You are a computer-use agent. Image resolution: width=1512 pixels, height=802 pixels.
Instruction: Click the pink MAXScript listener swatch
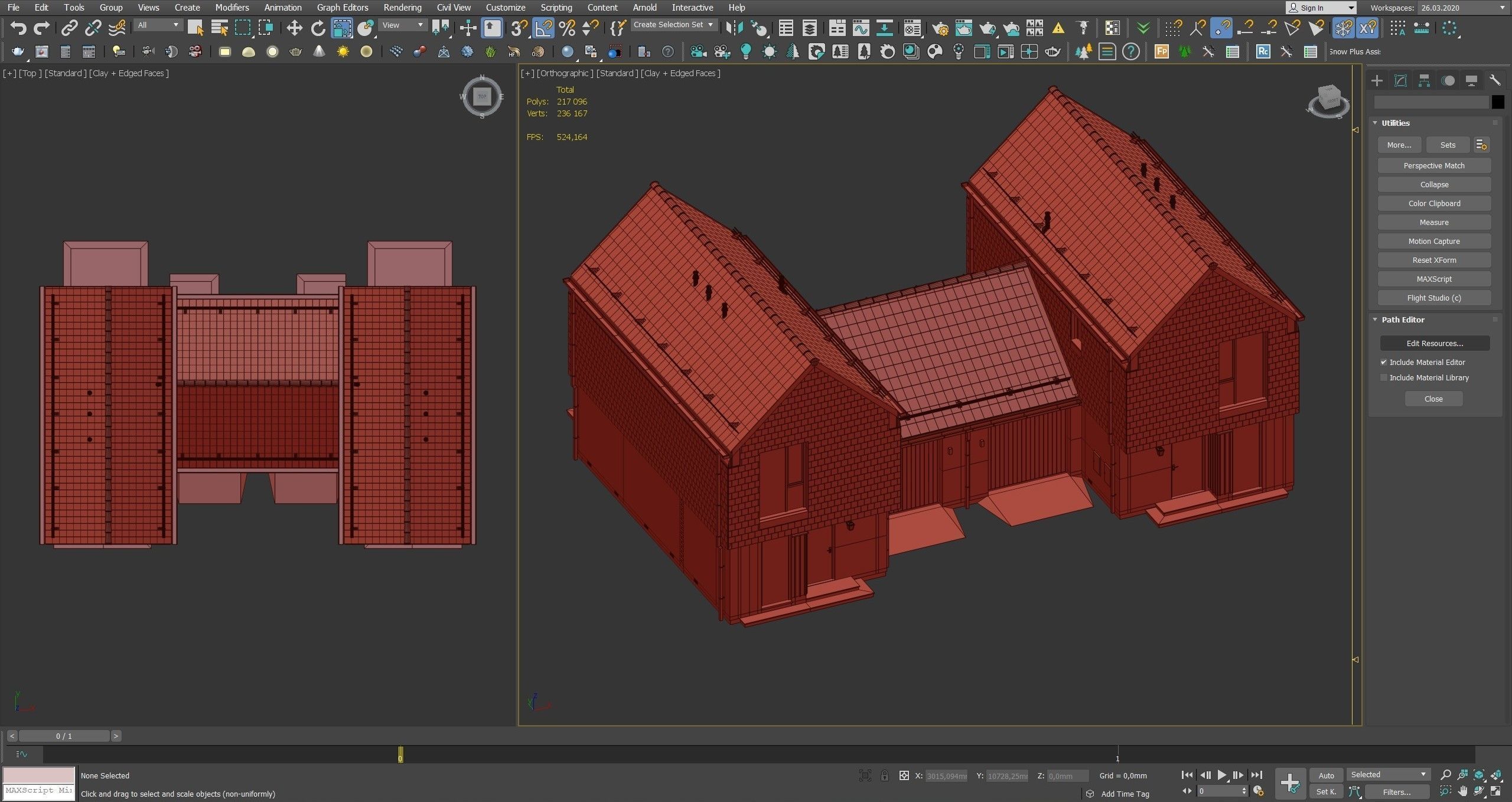click(x=39, y=774)
